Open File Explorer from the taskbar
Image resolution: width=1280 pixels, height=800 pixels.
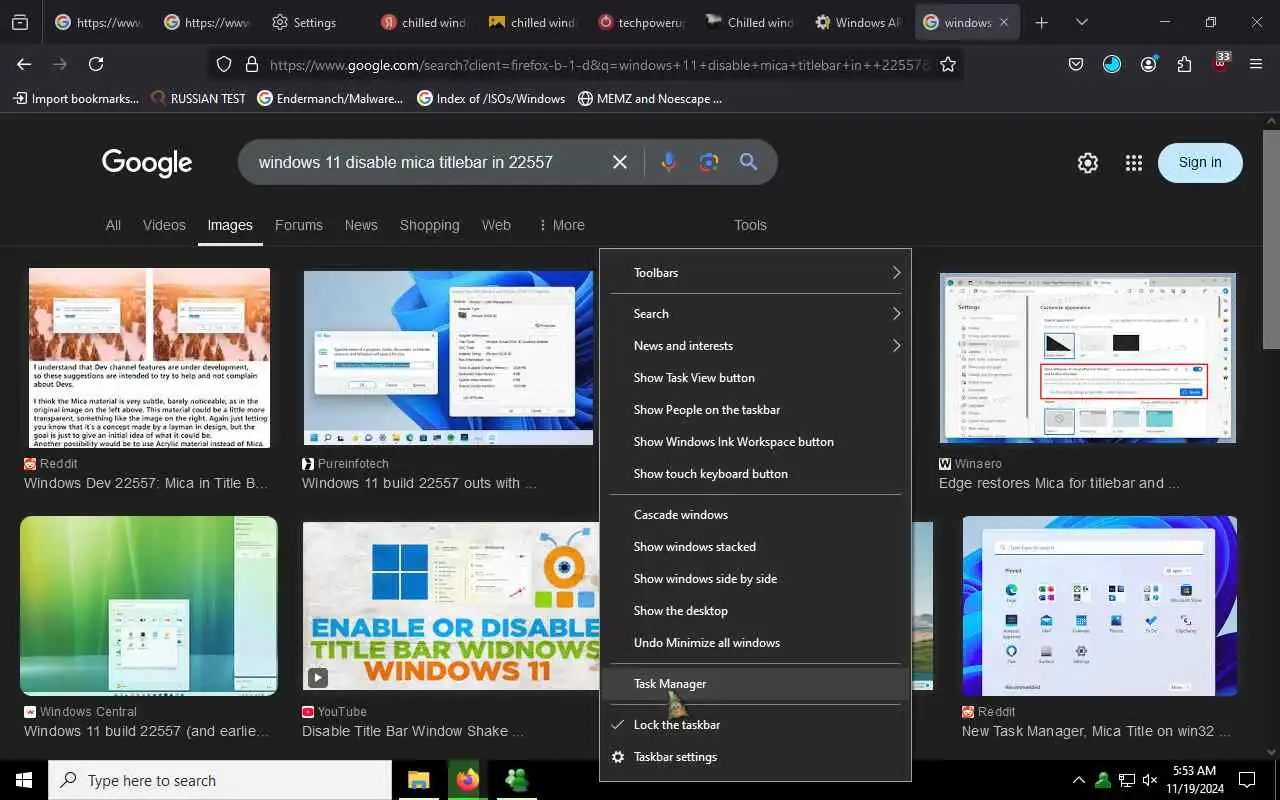[418, 780]
